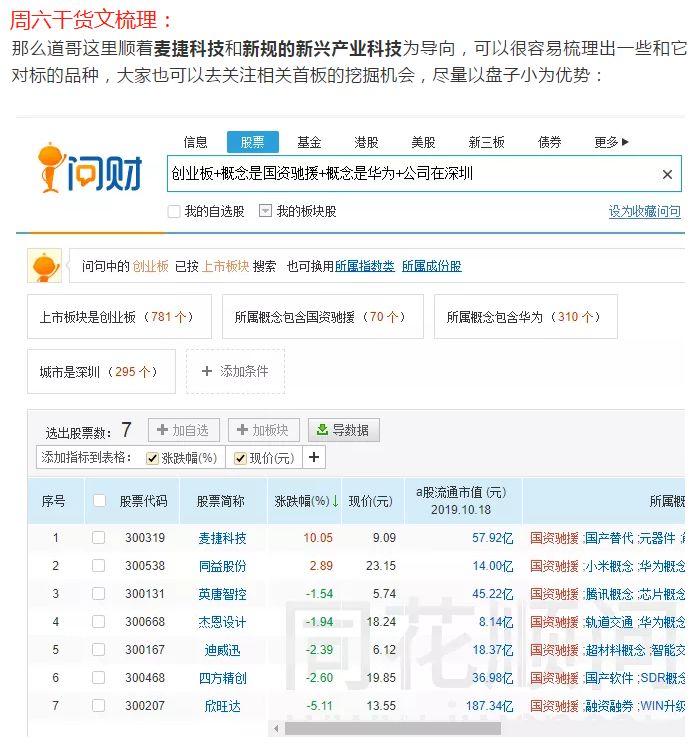Click the 股票代码 column header
The image size is (699, 745).
click(x=143, y=501)
